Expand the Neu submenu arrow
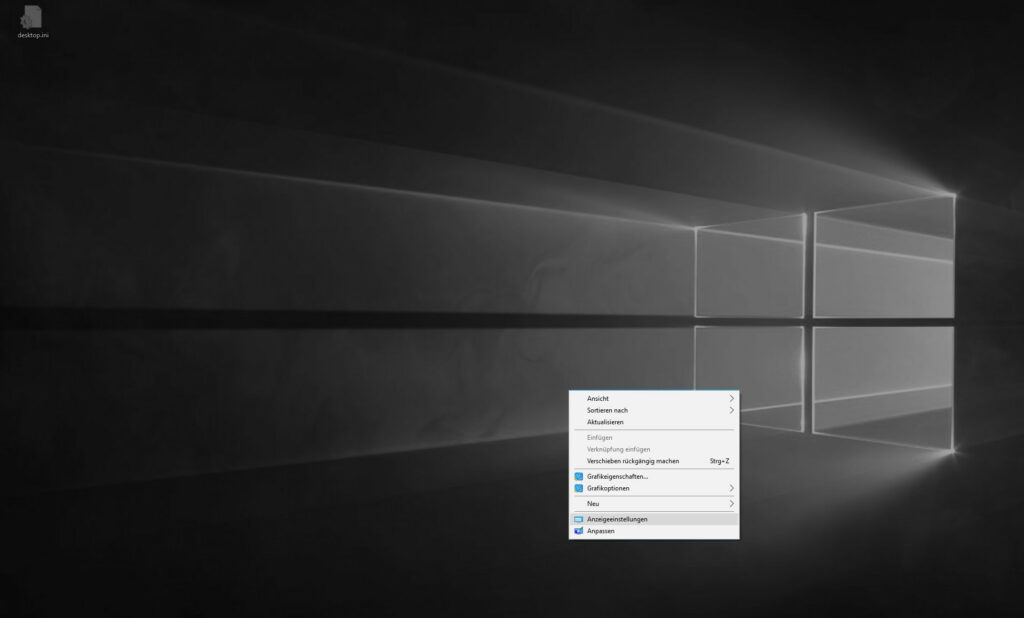The width and height of the screenshot is (1024, 618). 731,504
